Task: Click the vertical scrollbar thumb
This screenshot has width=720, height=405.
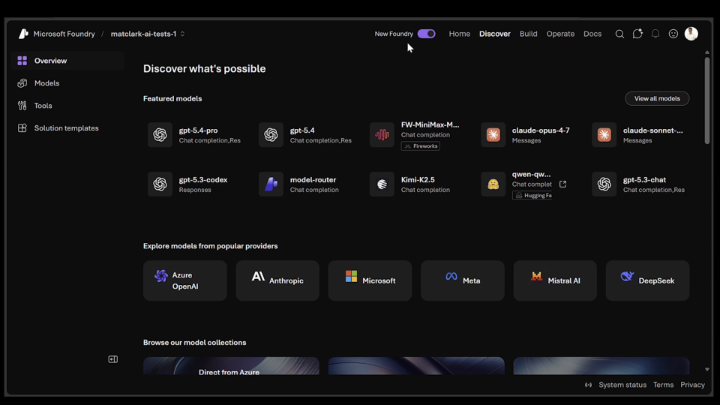Action: (707, 101)
